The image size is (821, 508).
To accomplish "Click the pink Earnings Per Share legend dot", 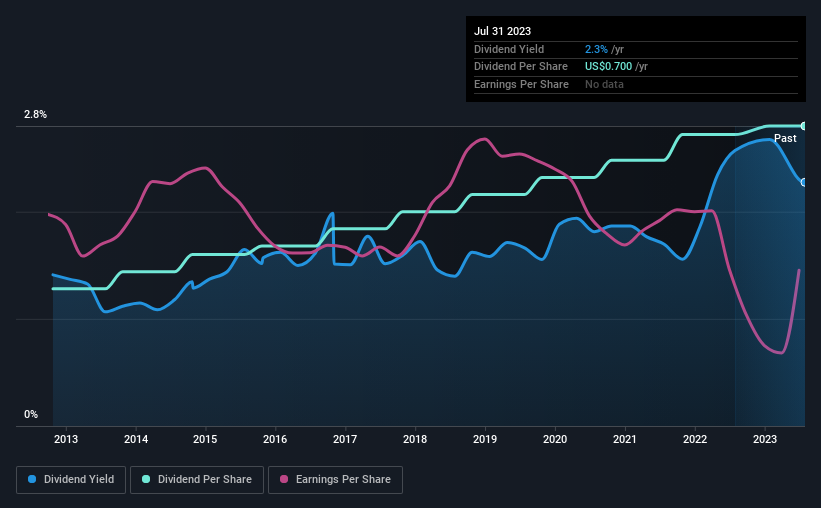I will (x=284, y=479).
